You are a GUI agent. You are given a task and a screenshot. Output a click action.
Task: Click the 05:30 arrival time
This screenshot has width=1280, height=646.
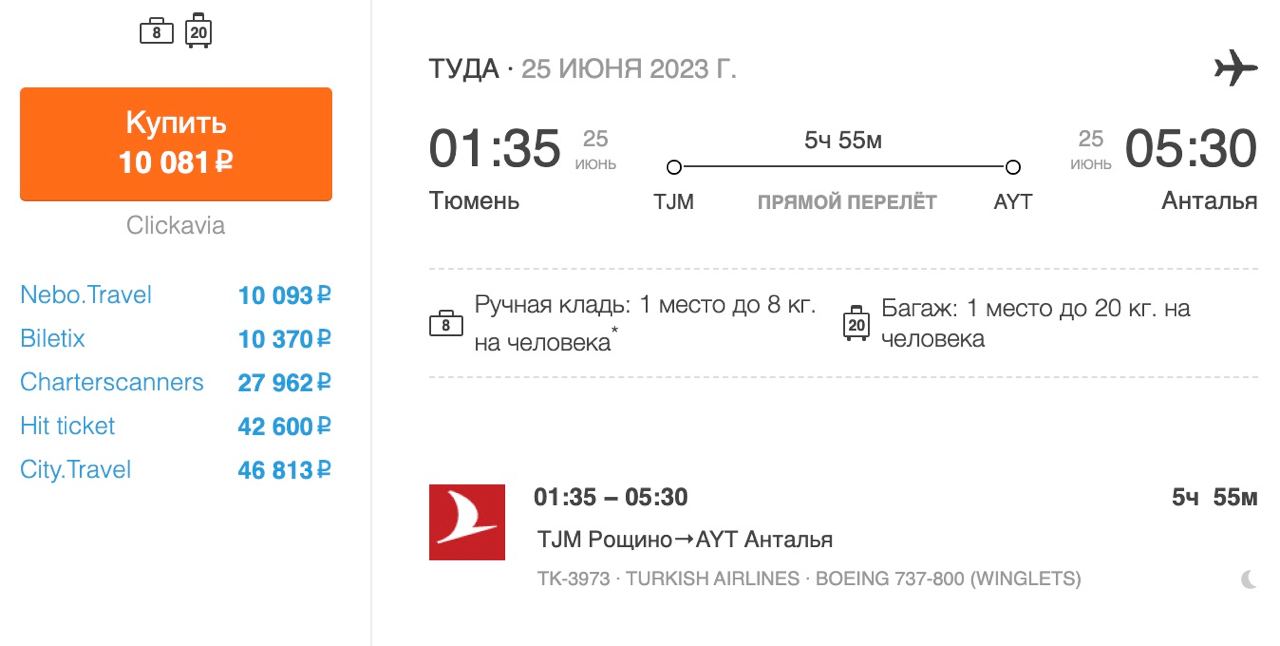tap(1190, 149)
